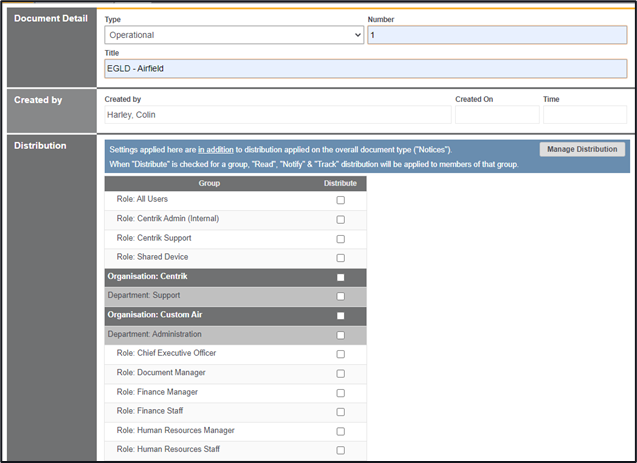Enable Distribute for Role: Centrik Support
Screen dimensions: 637x463
pos(340,239)
